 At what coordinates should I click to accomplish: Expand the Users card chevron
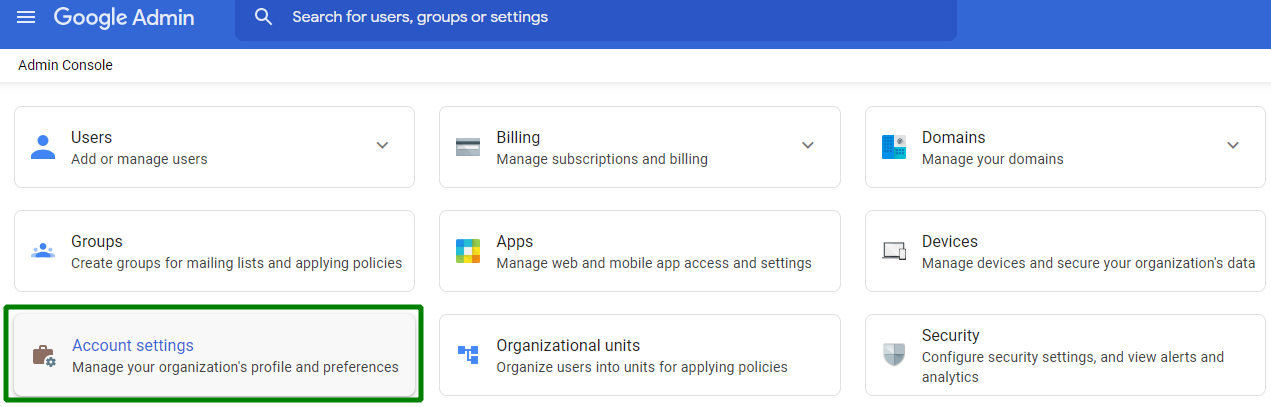coord(382,146)
